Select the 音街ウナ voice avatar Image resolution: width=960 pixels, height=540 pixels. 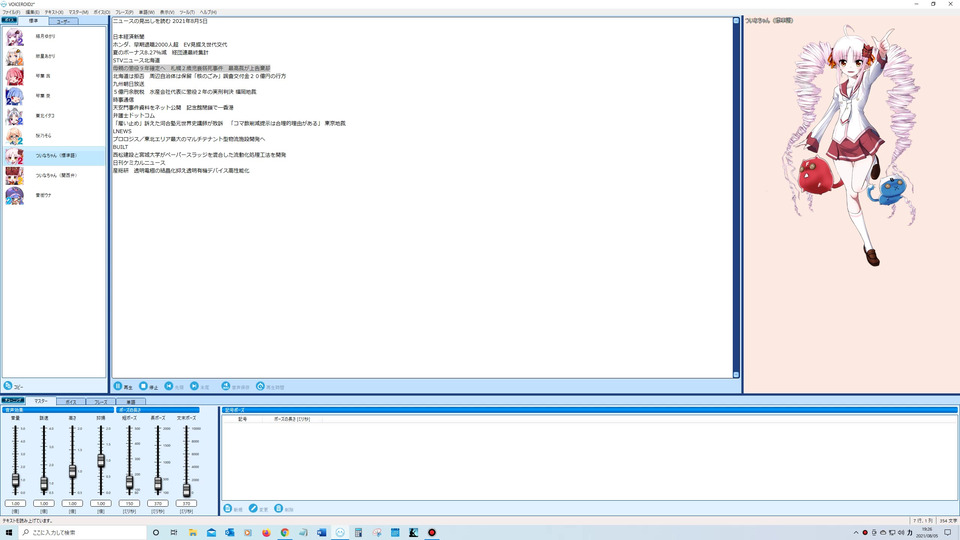pyautogui.click(x=14, y=195)
